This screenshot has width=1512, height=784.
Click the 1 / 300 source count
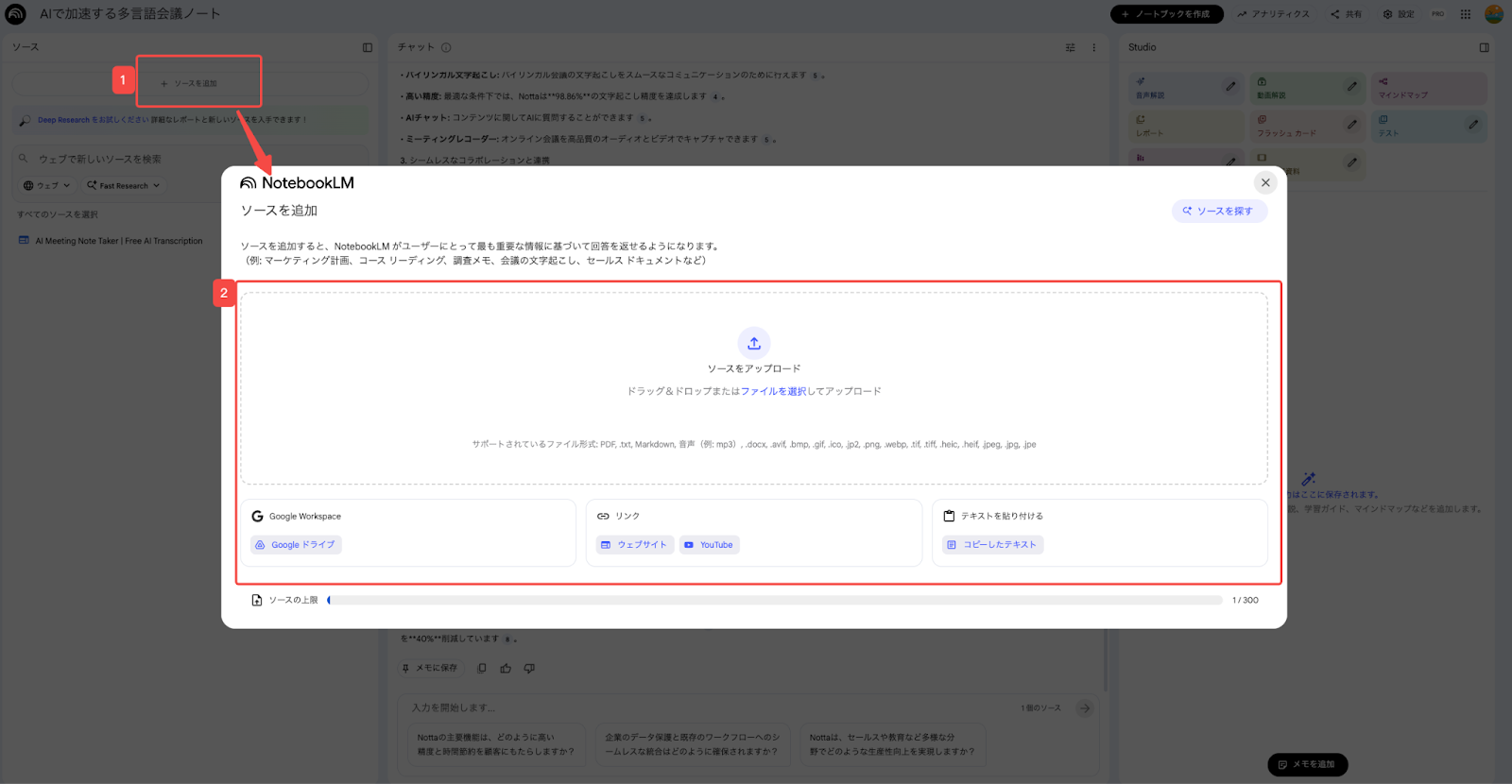point(1246,600)
